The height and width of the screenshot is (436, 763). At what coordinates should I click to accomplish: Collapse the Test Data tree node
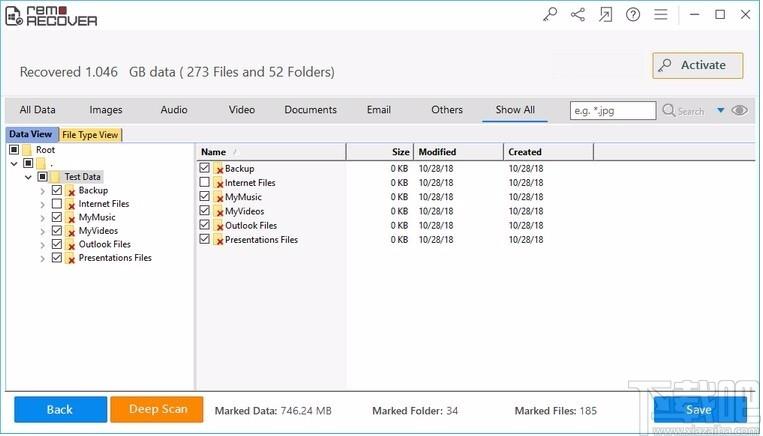[x=29, y=177]
